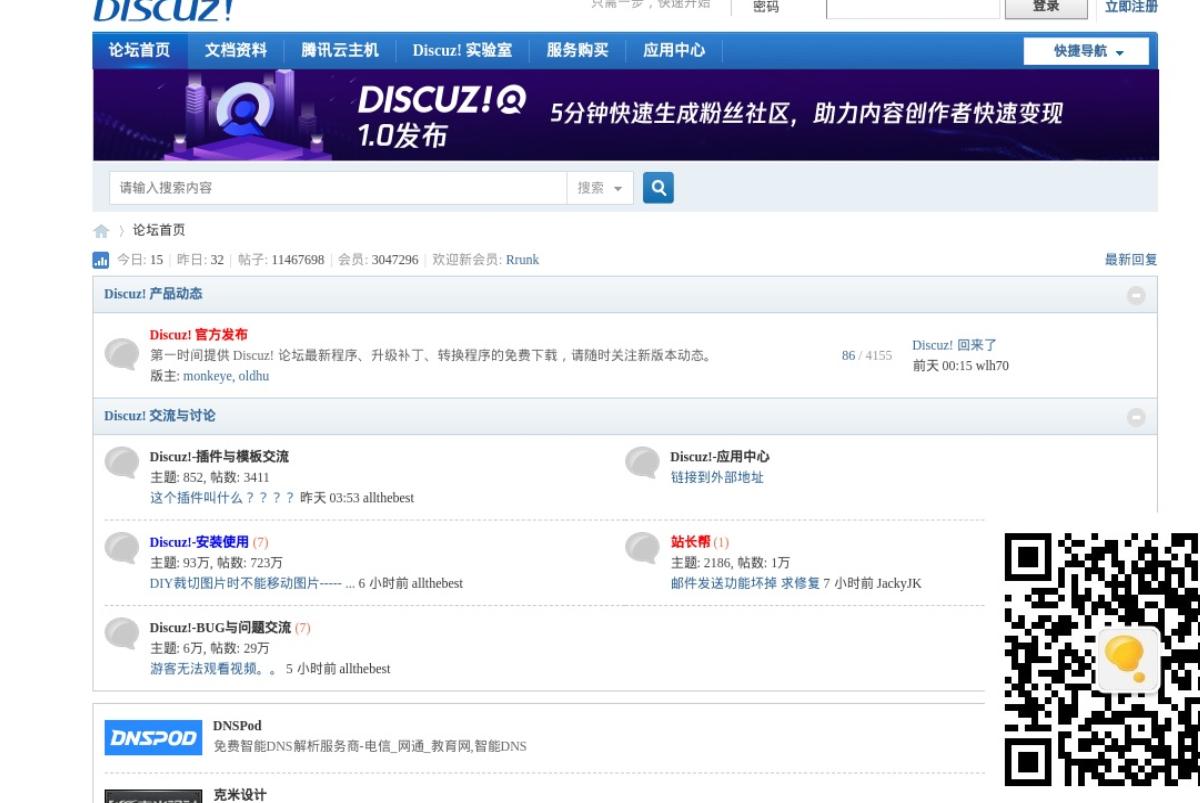Open the Discuz! 实验室 nav tab

(x=462, y=50)
